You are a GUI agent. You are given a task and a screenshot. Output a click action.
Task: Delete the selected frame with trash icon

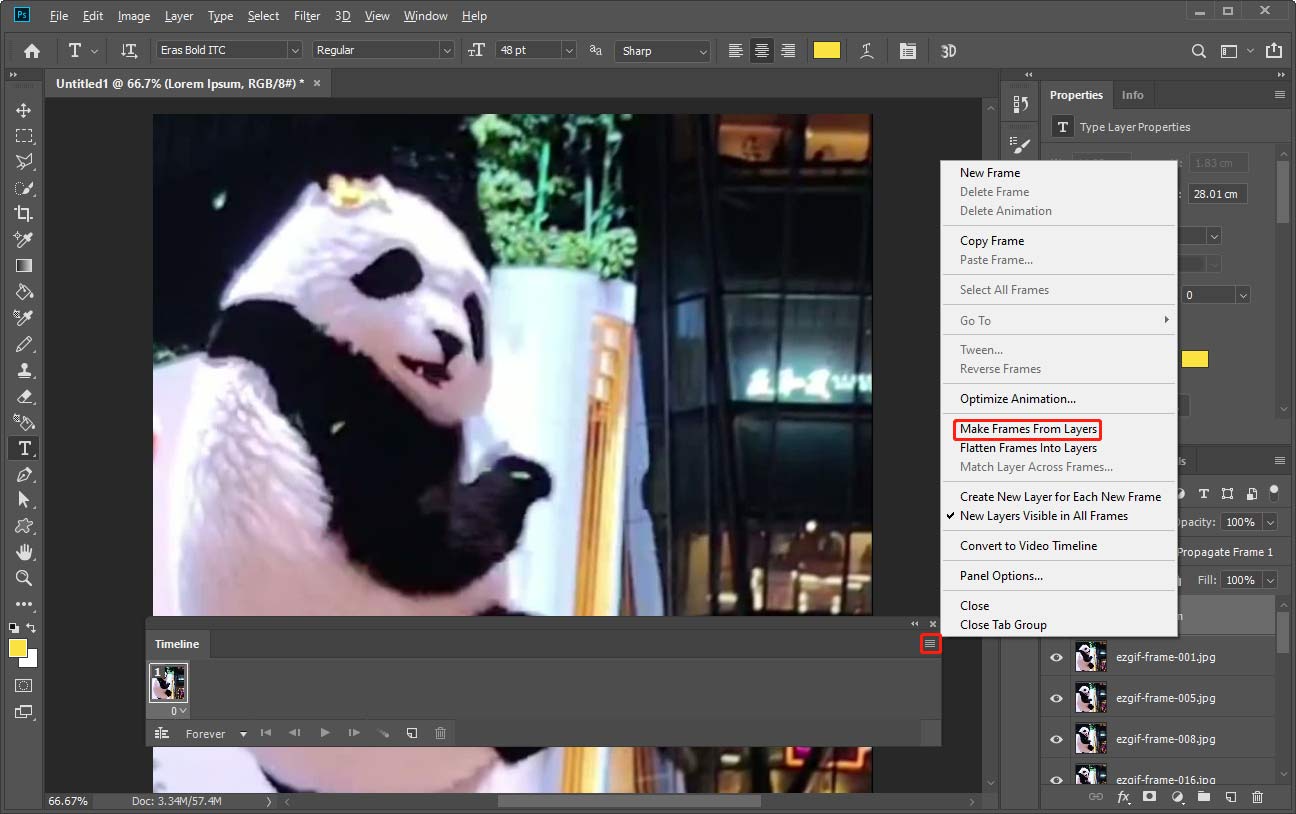tap(440, 733)
